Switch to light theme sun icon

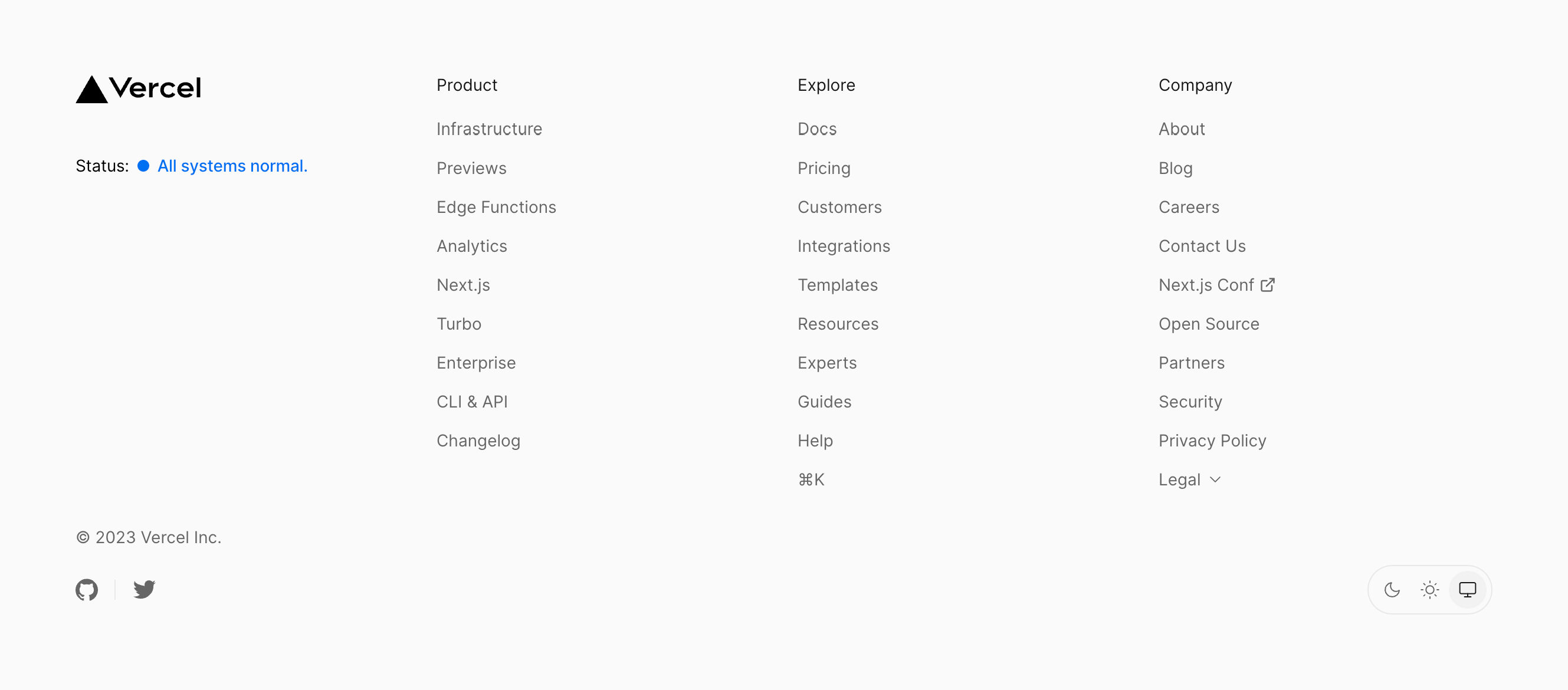(x=1429, y=589)
